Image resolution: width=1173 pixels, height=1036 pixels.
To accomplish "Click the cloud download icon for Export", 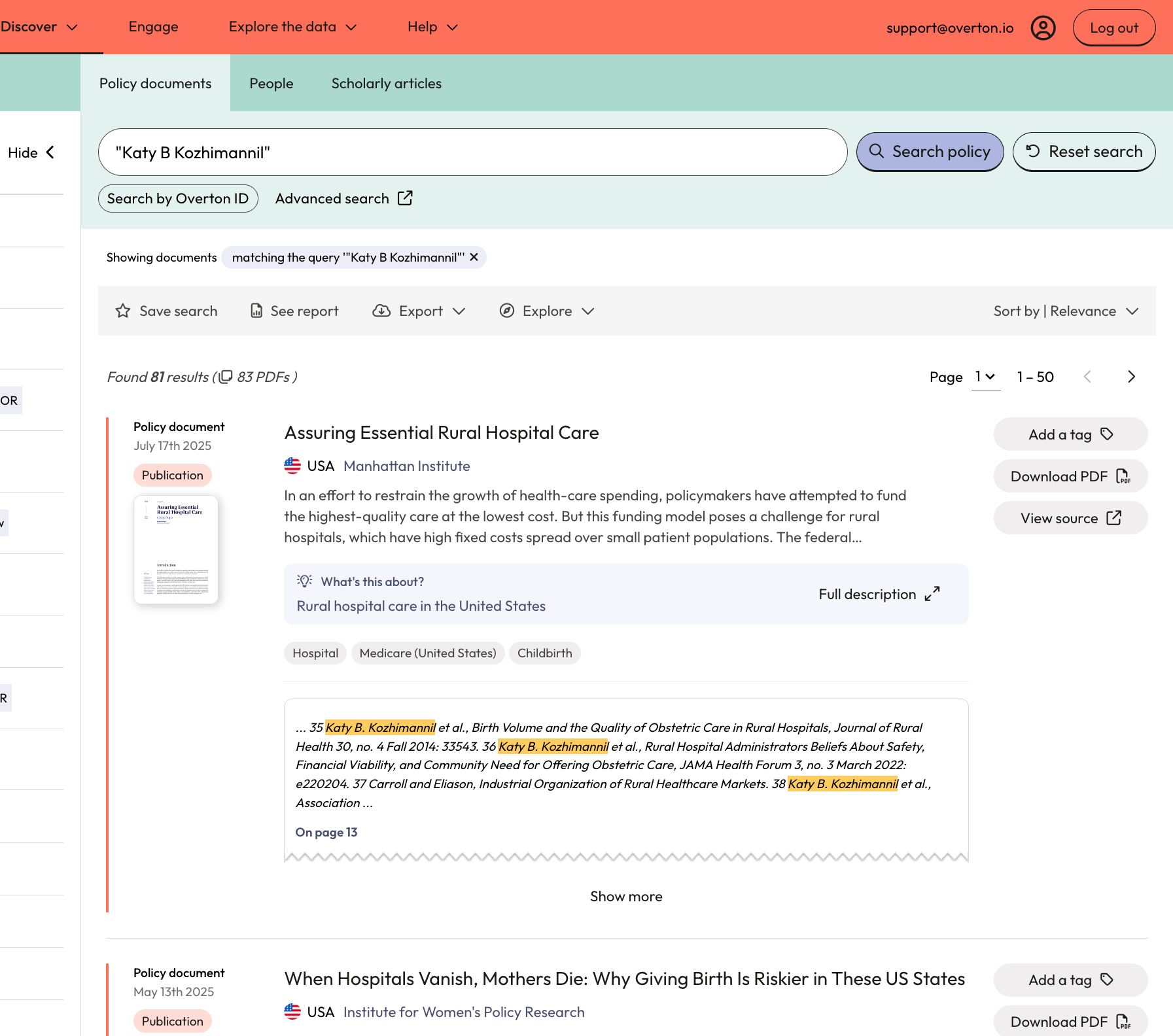I will [381, 311].
